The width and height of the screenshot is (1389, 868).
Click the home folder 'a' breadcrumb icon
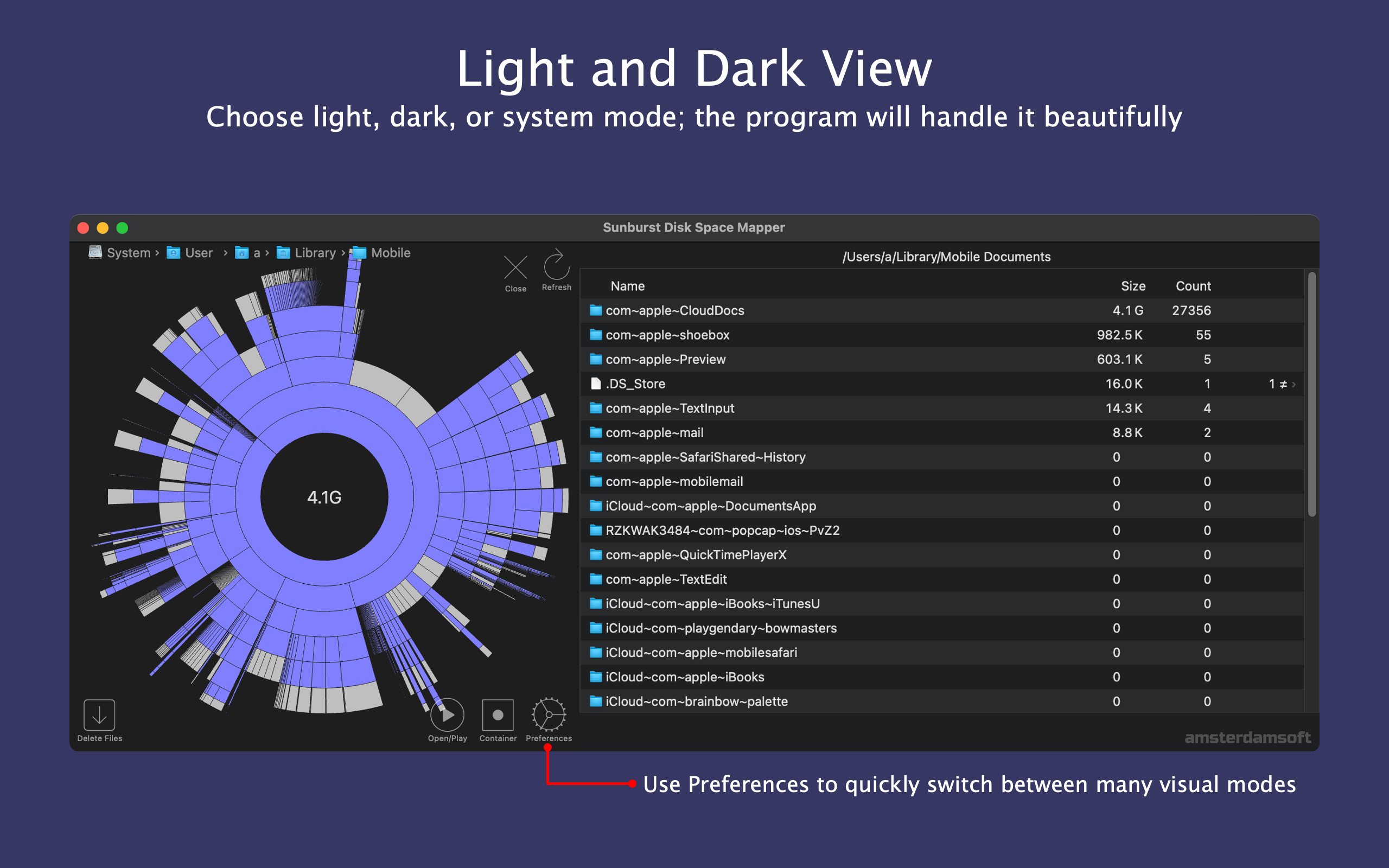click(241, 253)
